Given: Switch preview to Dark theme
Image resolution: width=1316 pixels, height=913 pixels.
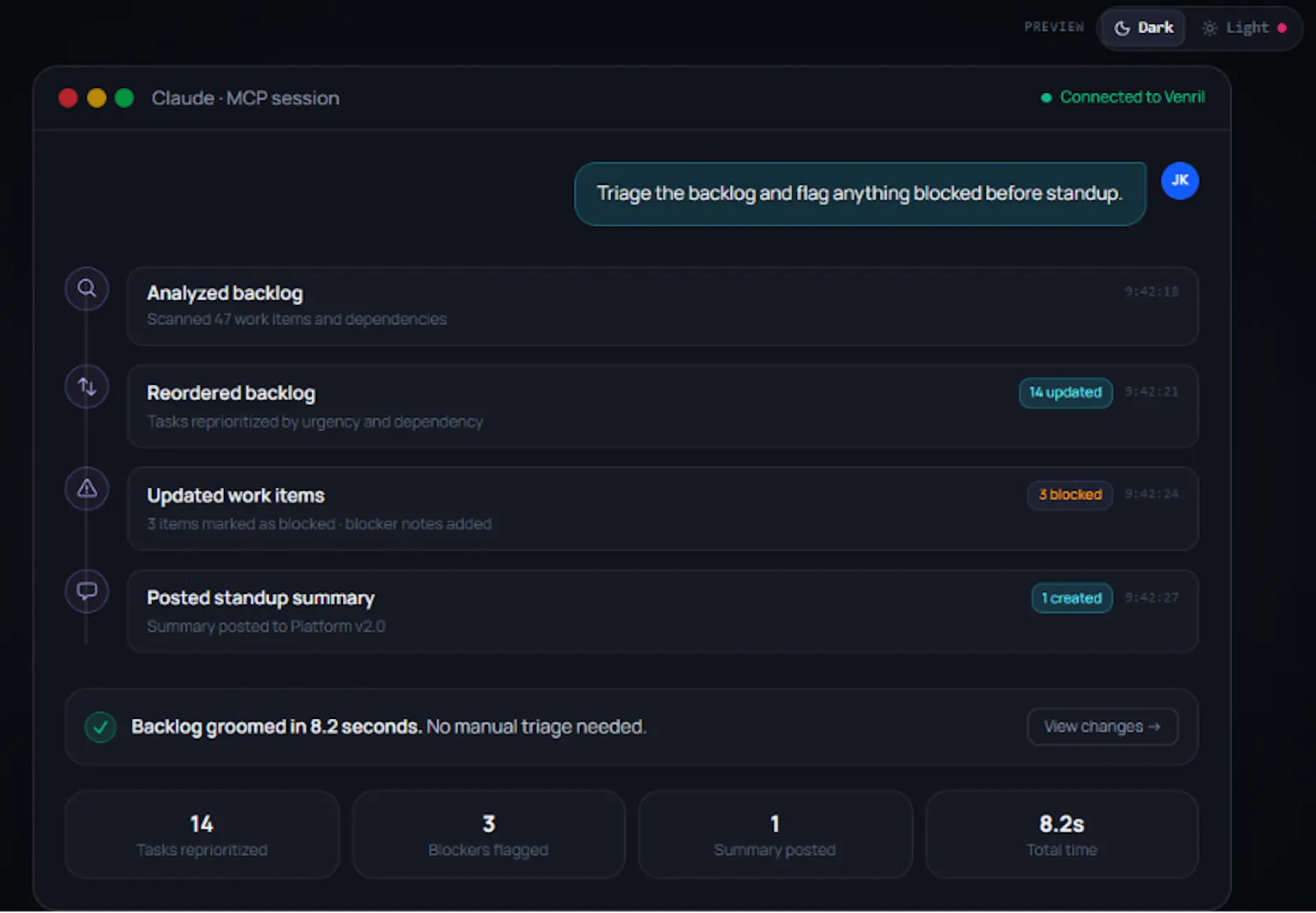Looking at the screenshot, I should point(1143,28).
